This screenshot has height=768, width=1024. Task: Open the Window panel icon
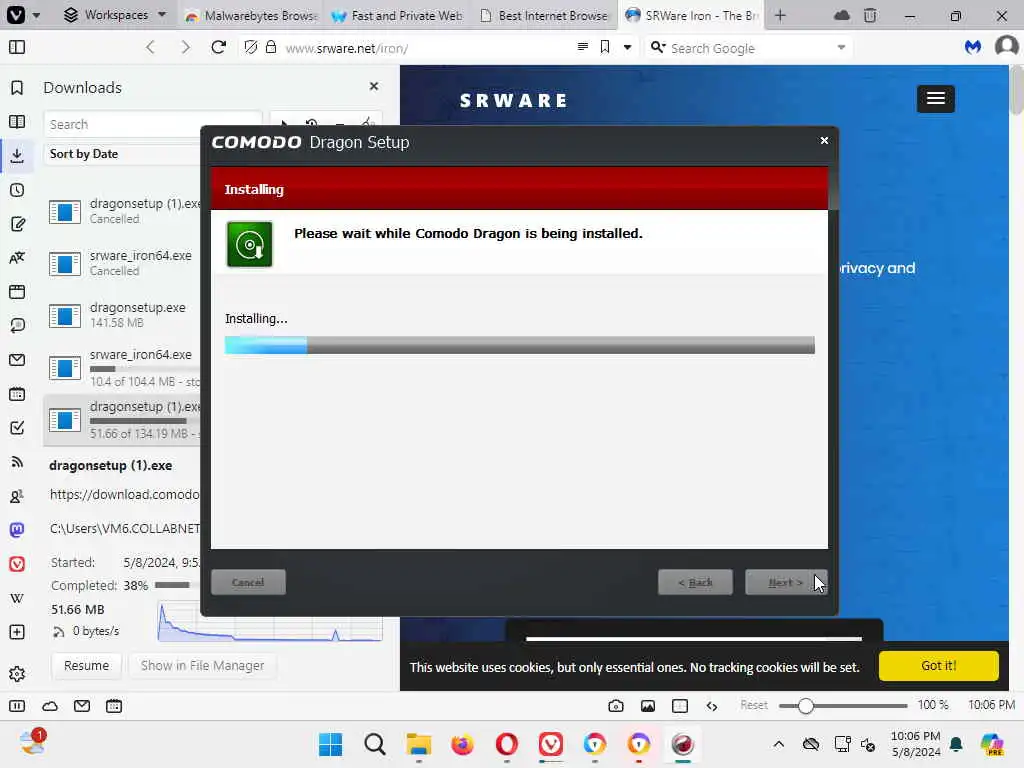tap(17, 292)
